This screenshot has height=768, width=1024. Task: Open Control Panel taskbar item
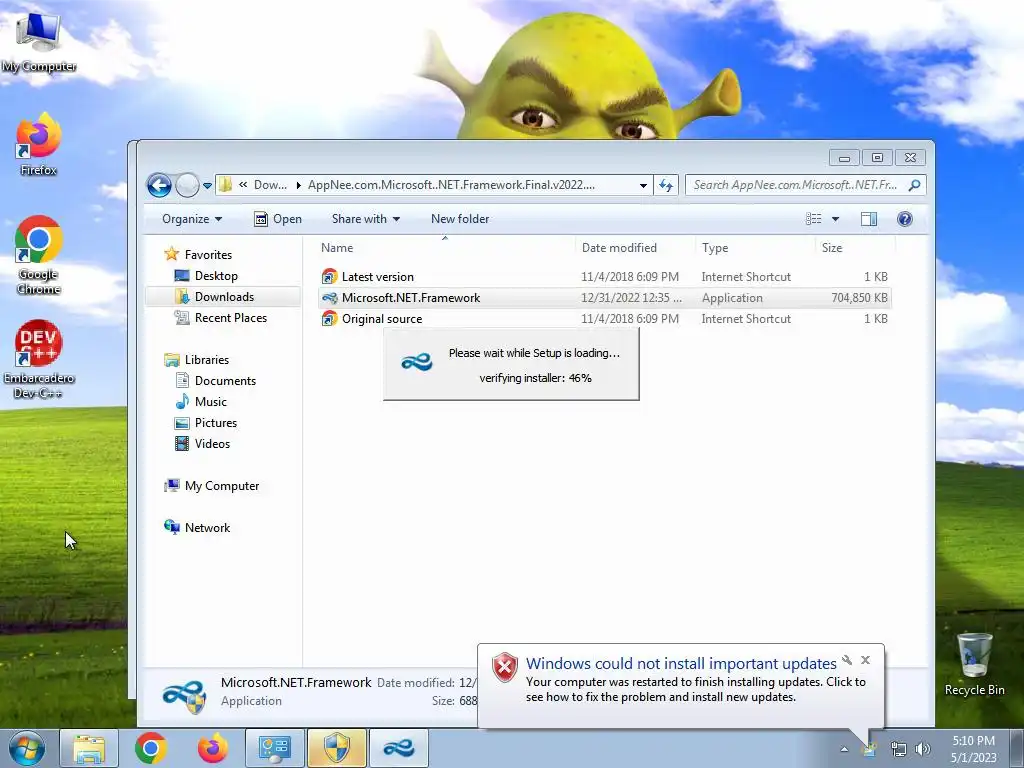pos(274,748)
